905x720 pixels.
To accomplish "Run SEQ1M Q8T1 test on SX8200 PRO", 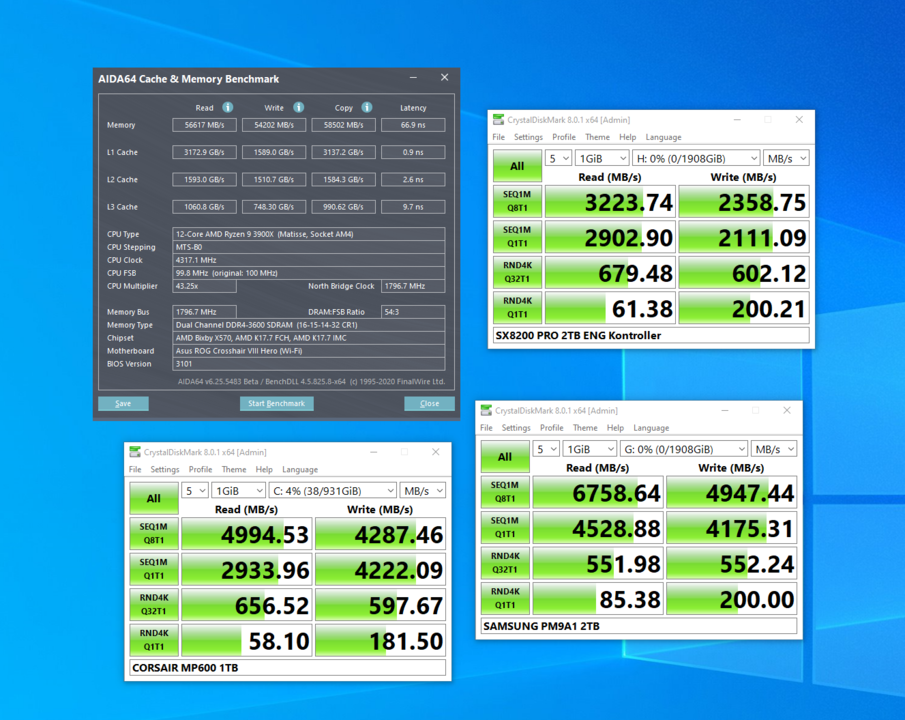I will pos(517,202).
